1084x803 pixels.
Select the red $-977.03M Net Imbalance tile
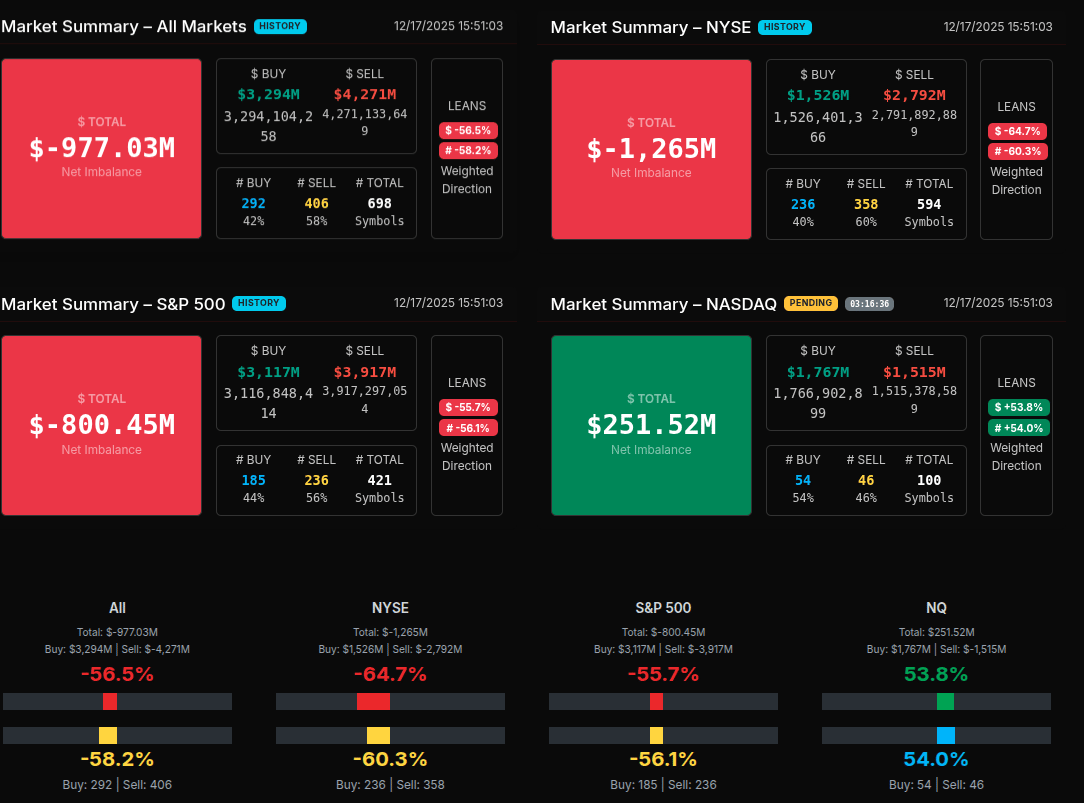coord(101,149)
